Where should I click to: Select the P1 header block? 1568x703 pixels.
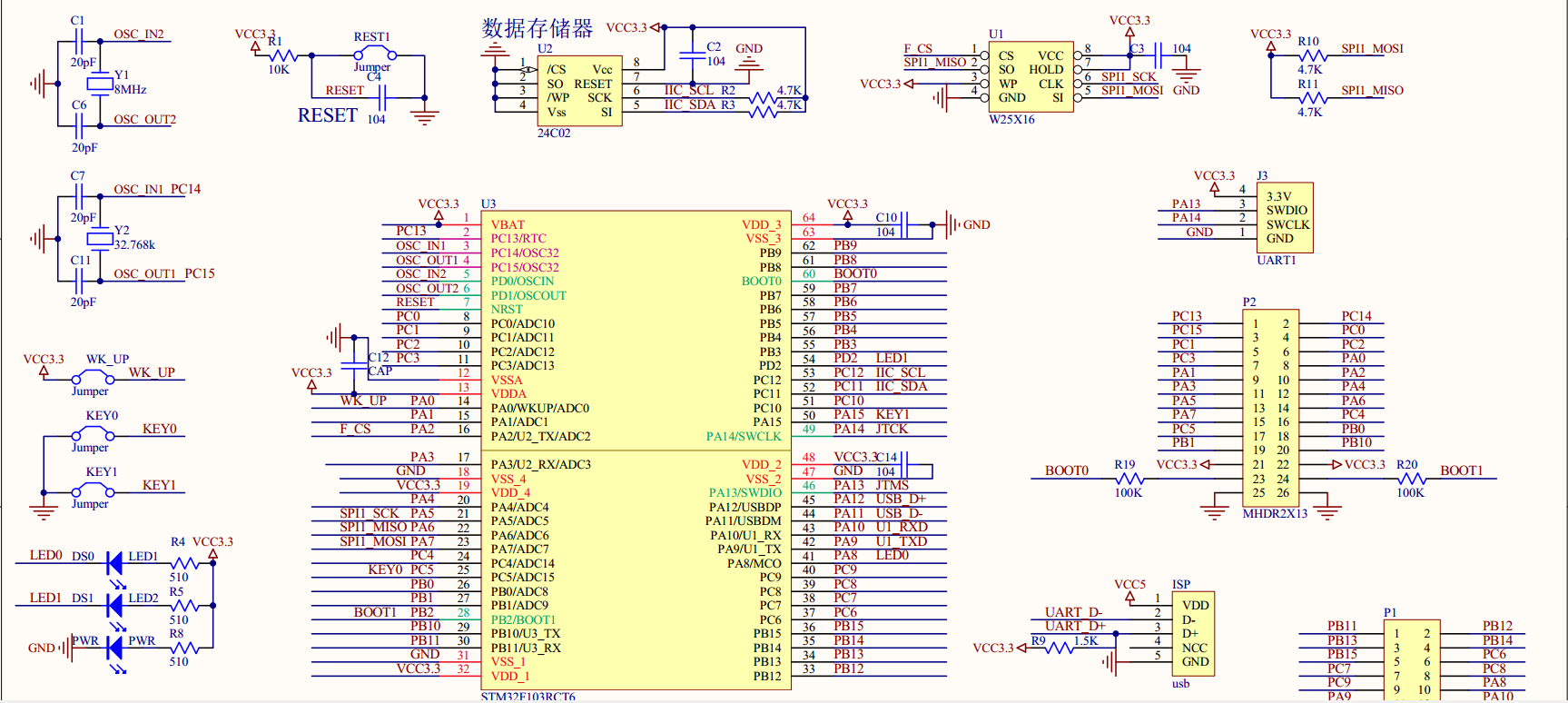coord(1410,661)
